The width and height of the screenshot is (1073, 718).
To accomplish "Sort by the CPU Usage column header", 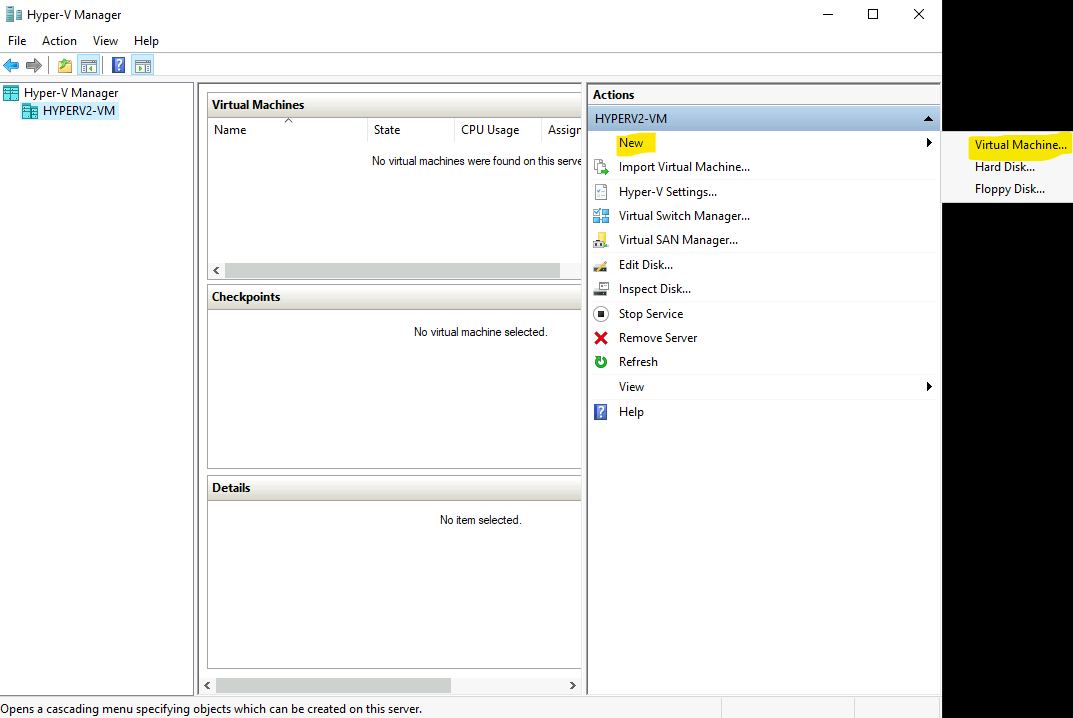I will click(x=497, y=130).
